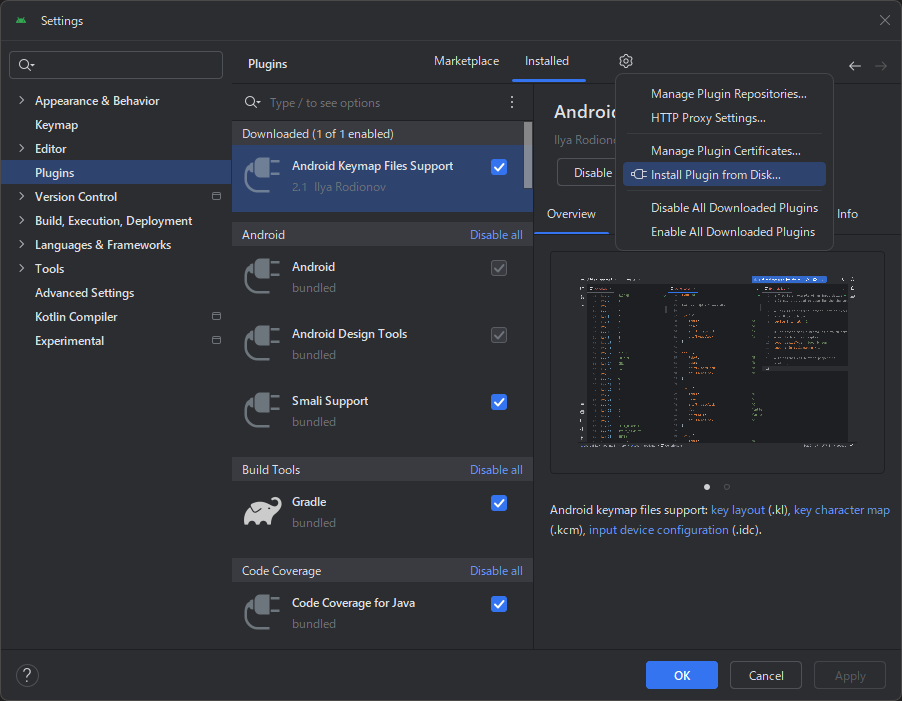Toggle the Gradle plugin checkbox
The image size is (902, 701).
[x=499, y=503]
